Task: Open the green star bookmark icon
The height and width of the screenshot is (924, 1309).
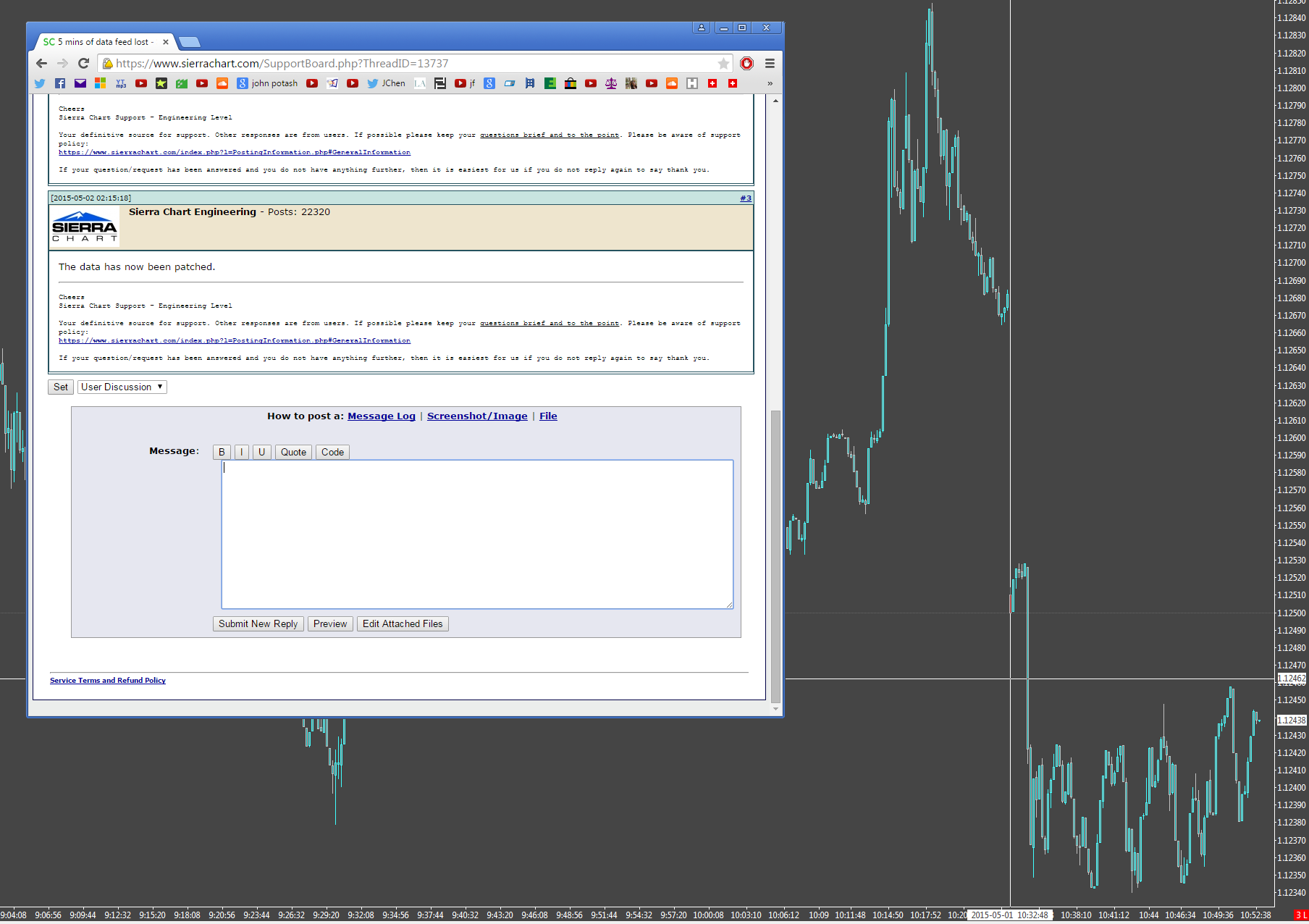Action: click(161, 83)
